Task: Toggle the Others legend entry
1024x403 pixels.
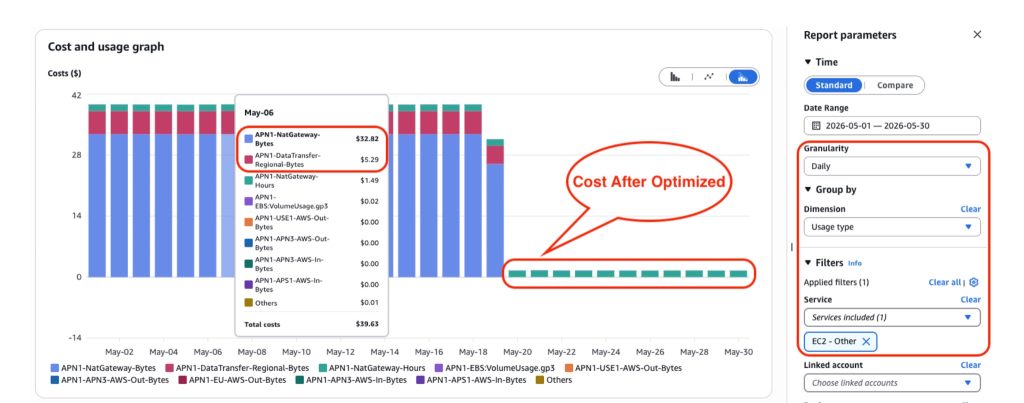Action: click(554, 379)
